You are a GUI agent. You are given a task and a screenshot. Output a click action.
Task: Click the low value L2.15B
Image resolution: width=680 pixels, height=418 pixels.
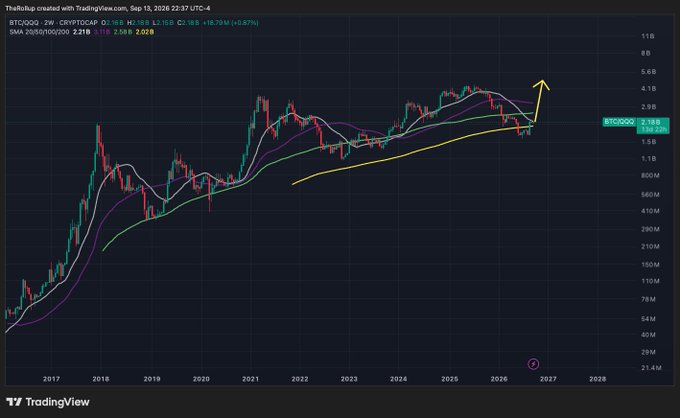(x=163, y=23)
